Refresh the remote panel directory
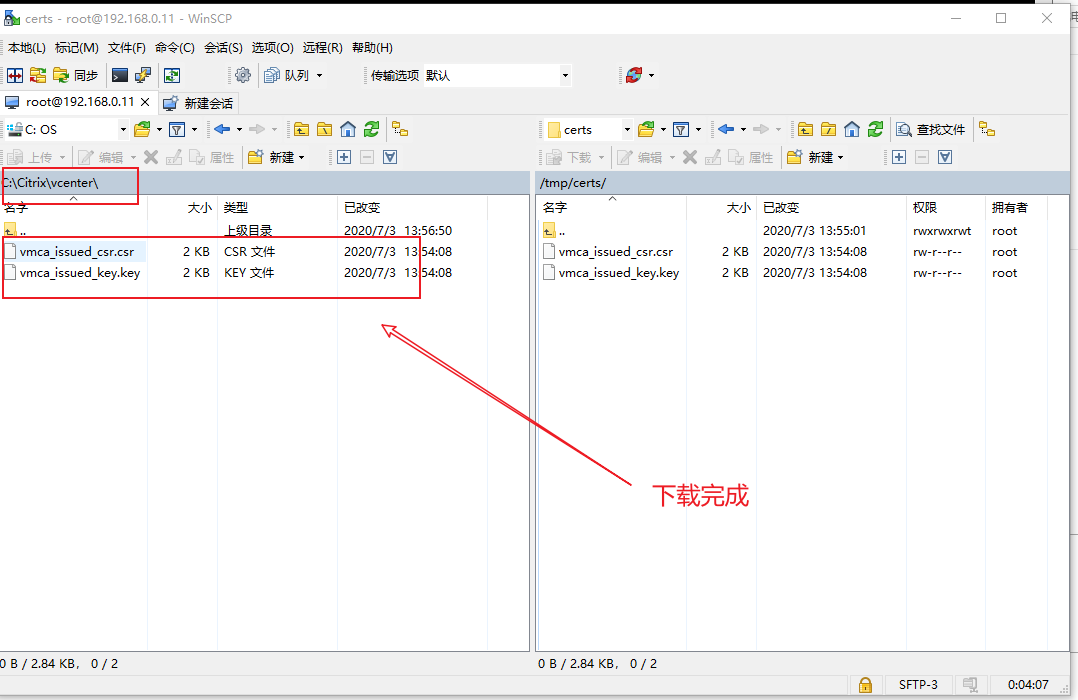This screenshot has height=700, width=1078. tap(876, 129)
